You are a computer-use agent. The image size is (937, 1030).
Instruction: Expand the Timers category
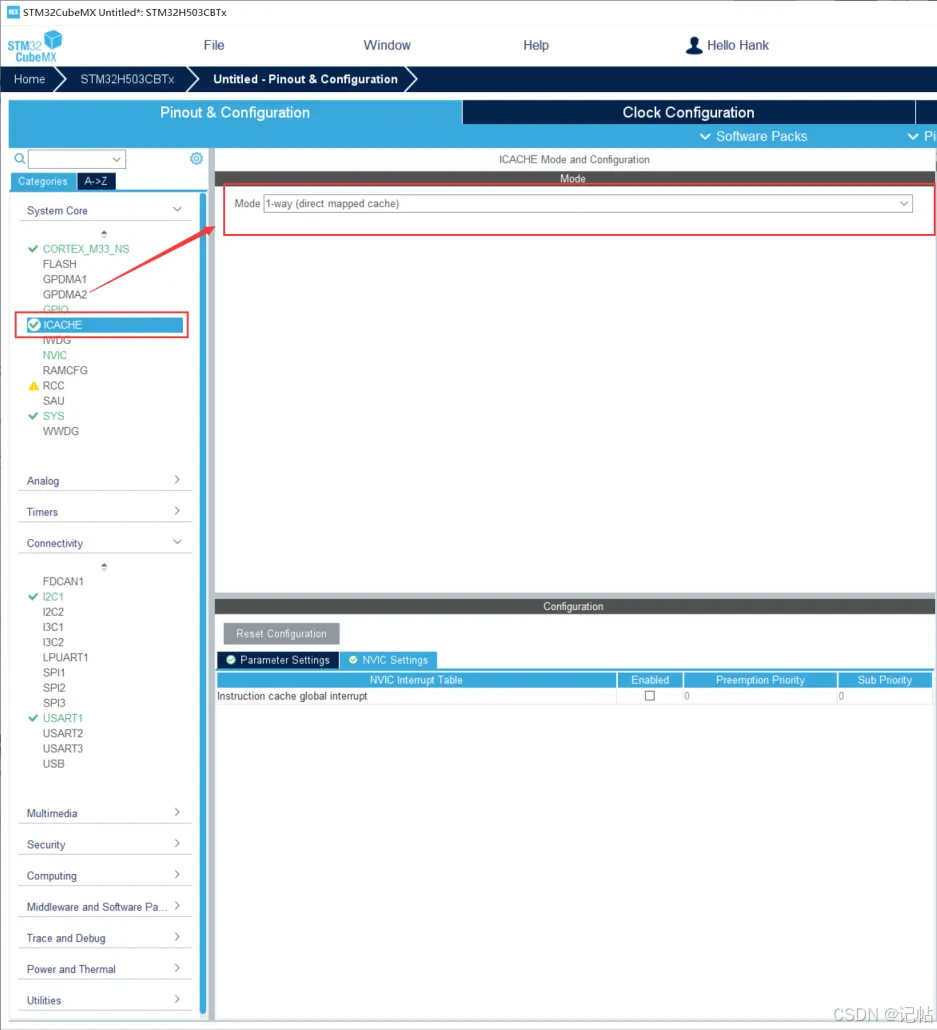click(104, 512)
